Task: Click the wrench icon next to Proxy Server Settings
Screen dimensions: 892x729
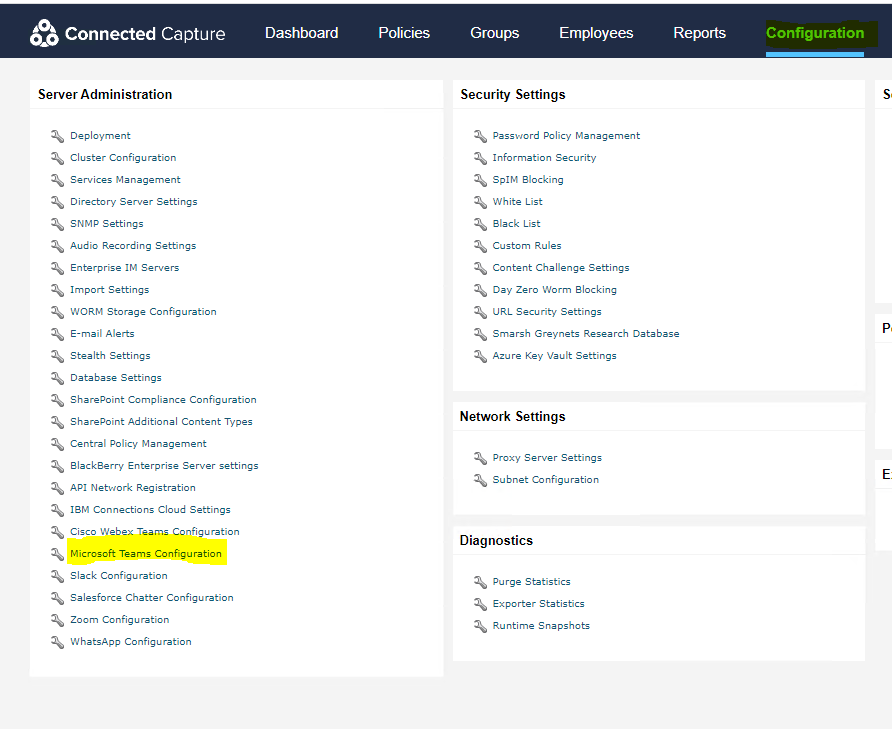Action: pyautogui.click(x=480, y=458)
